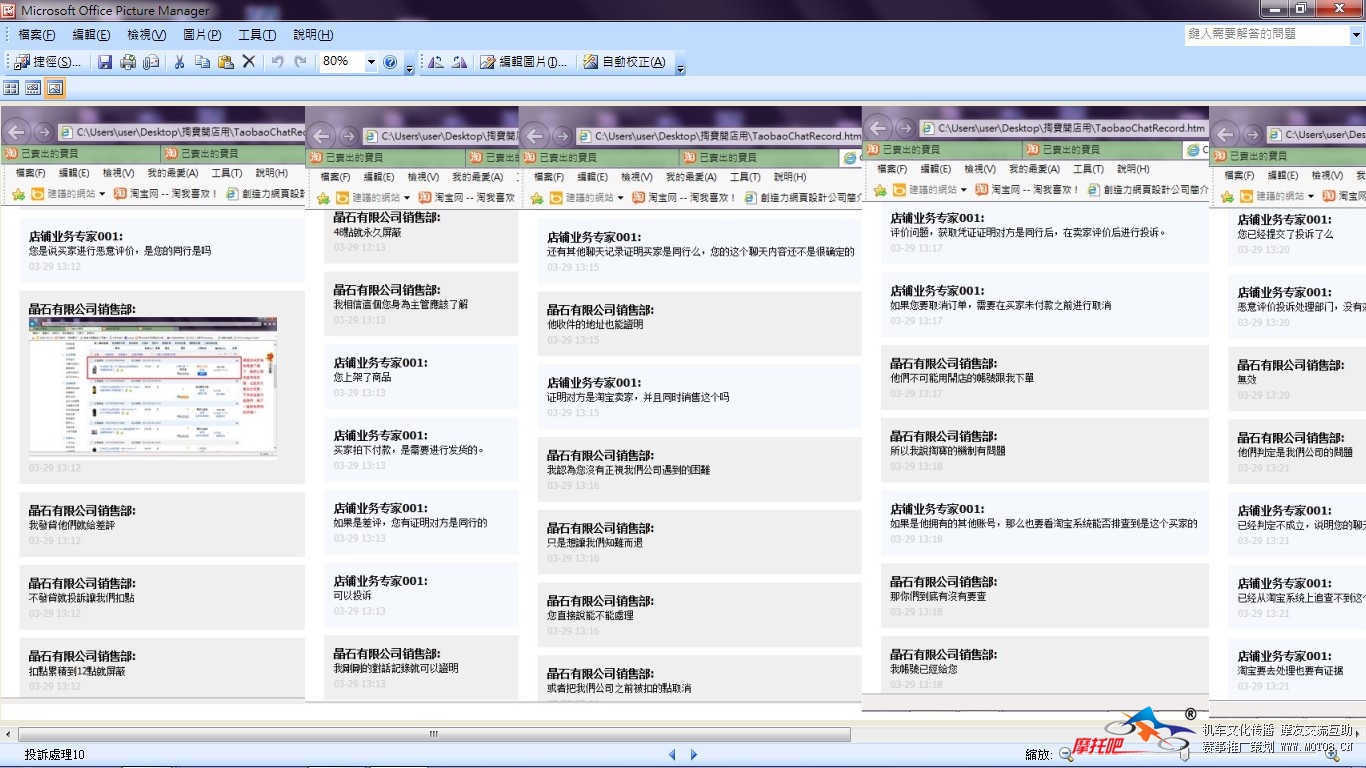This screenshot has height=768, width=1366.
Task: Click the 80% zoom percentage field
Action: (x=342, y=62)
